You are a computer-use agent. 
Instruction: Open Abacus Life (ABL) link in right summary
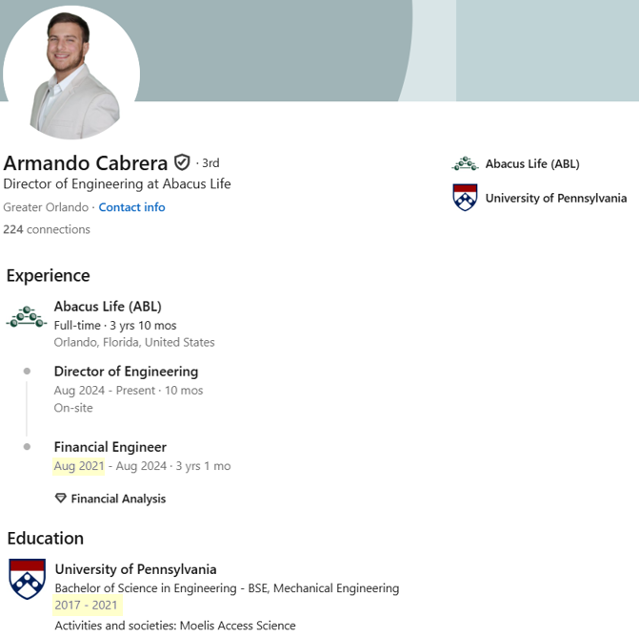pos(532,164)
